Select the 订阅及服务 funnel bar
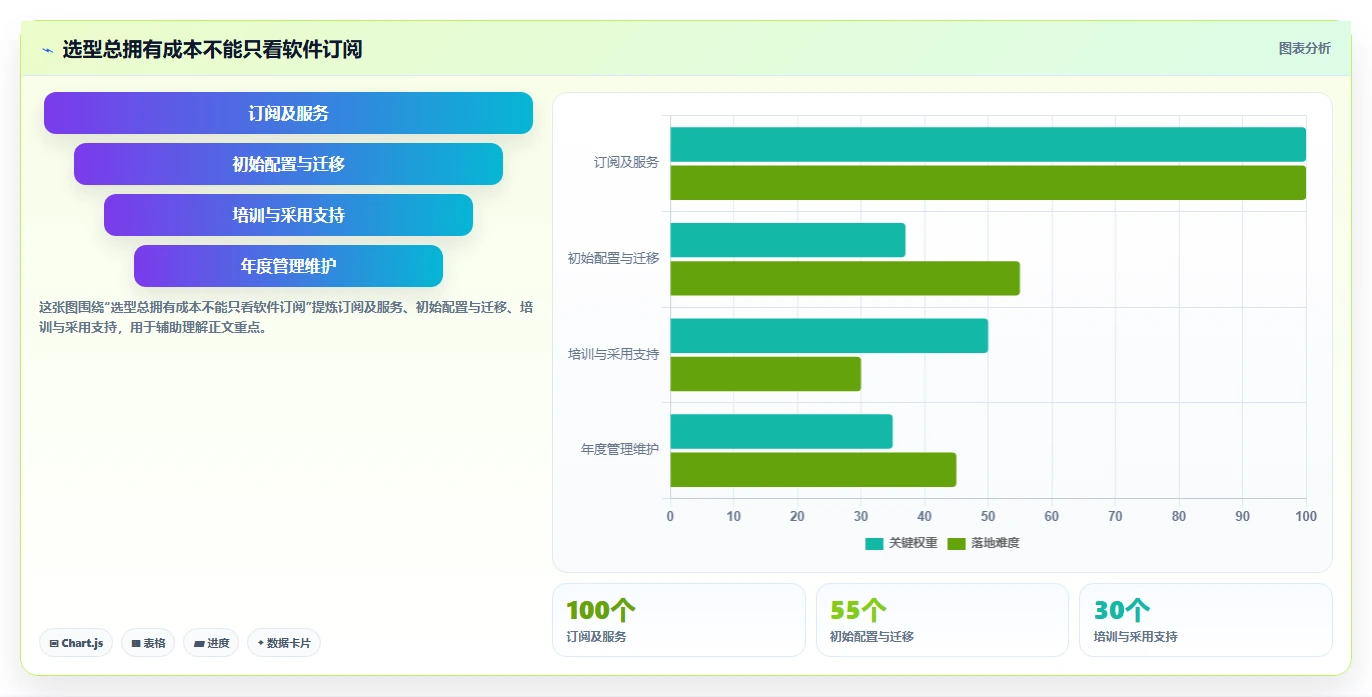1372x697 pixels. pyautogui.click(x=288, y=113)
